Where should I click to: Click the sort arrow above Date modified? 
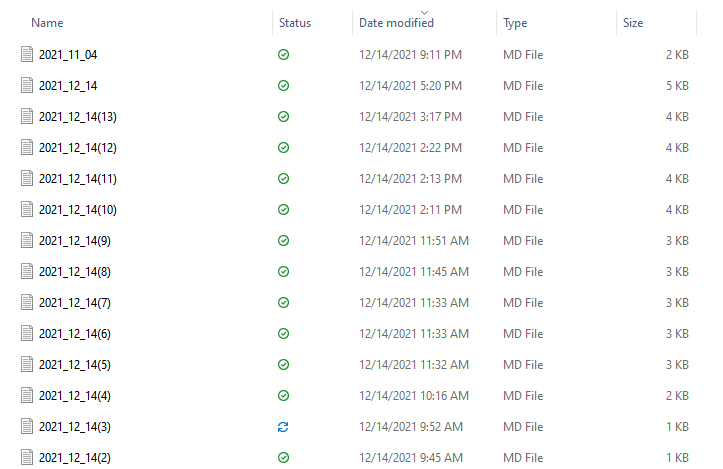click(425, 12)
